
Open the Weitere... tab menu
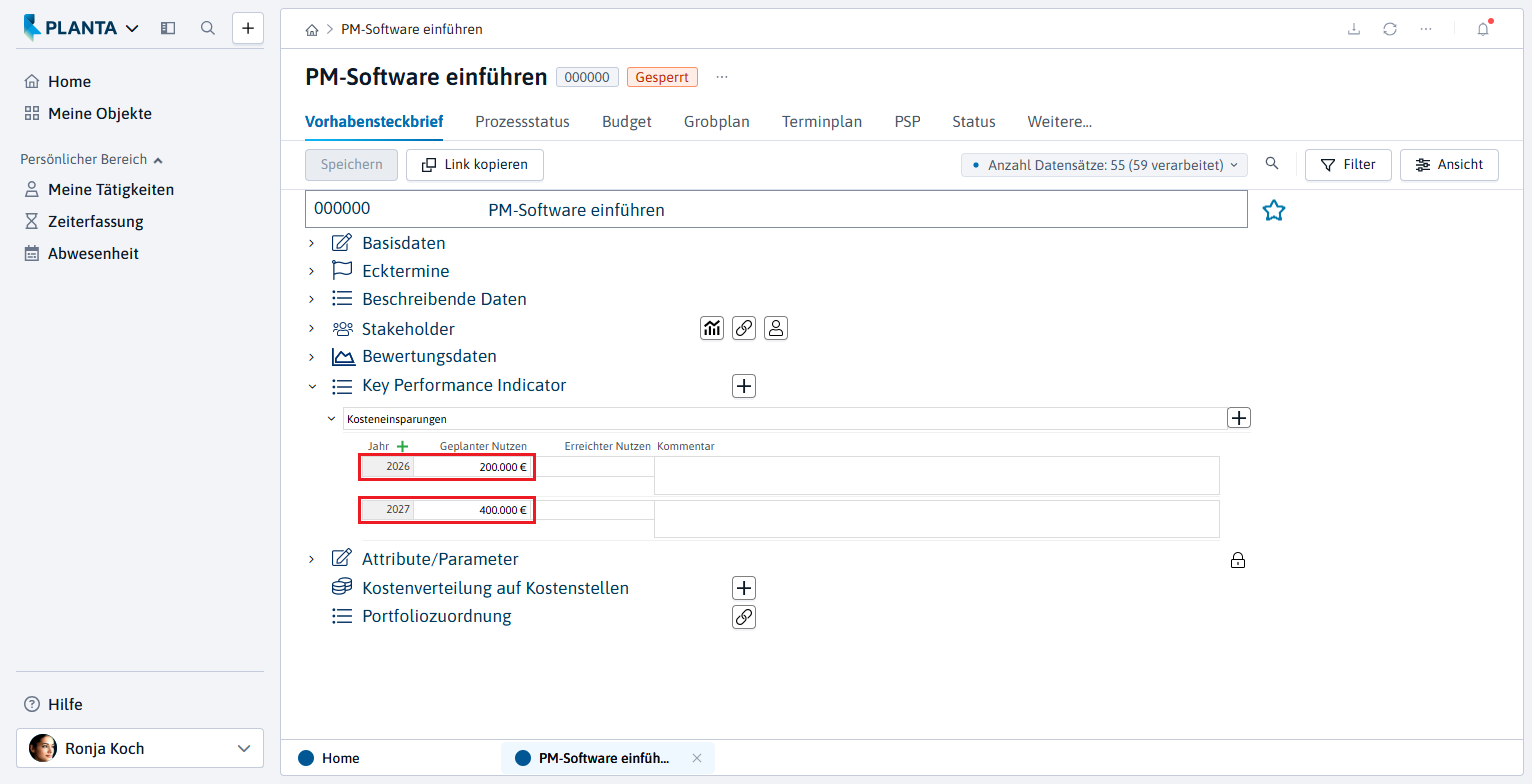[x=1060, y=122]
